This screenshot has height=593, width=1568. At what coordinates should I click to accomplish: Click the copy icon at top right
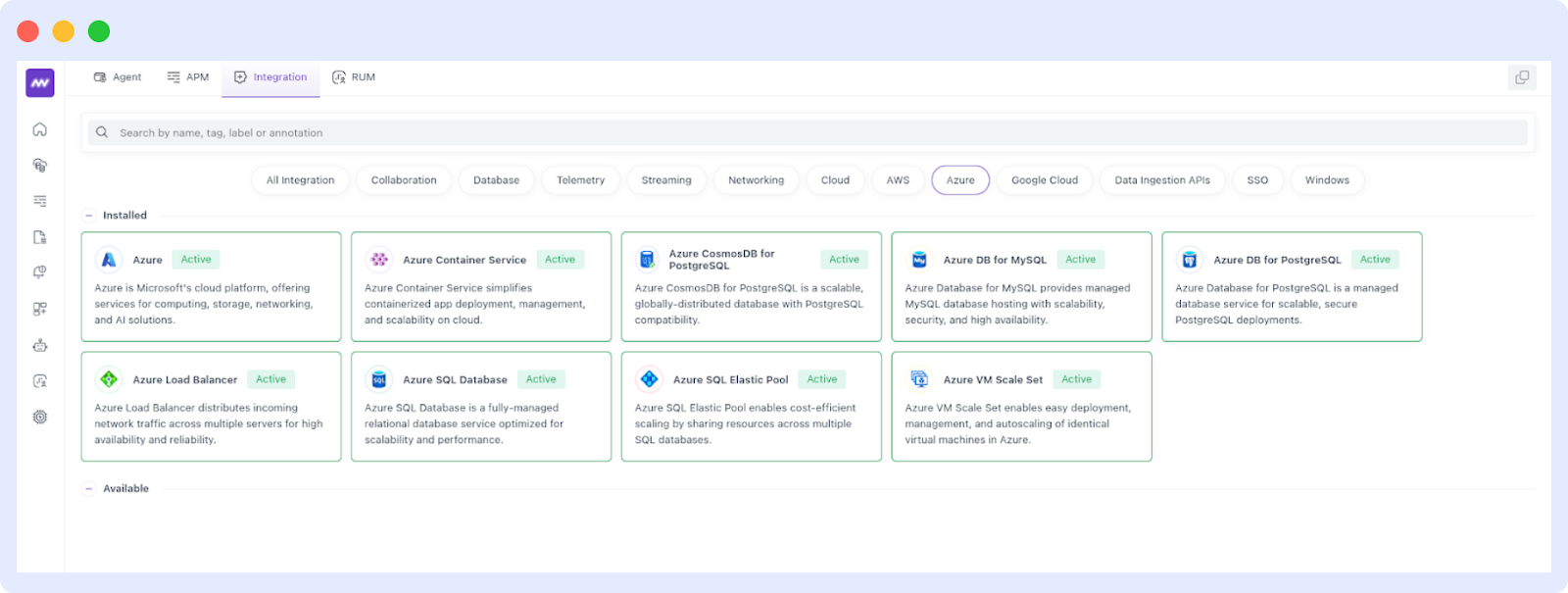1522,77
